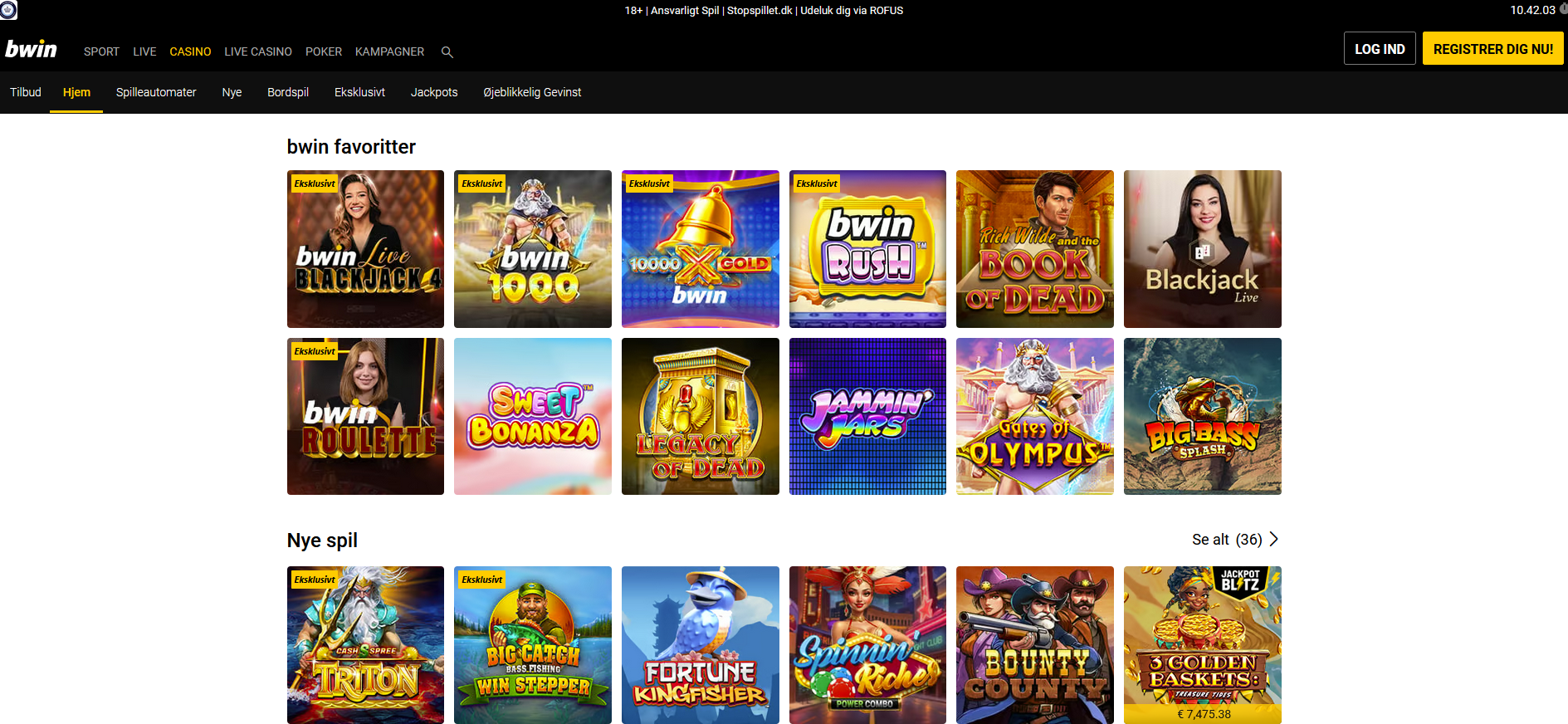This screenshot has width=1568, height=724.
Task: Open the Book of Dead game tile
Action: point(1034,249)
